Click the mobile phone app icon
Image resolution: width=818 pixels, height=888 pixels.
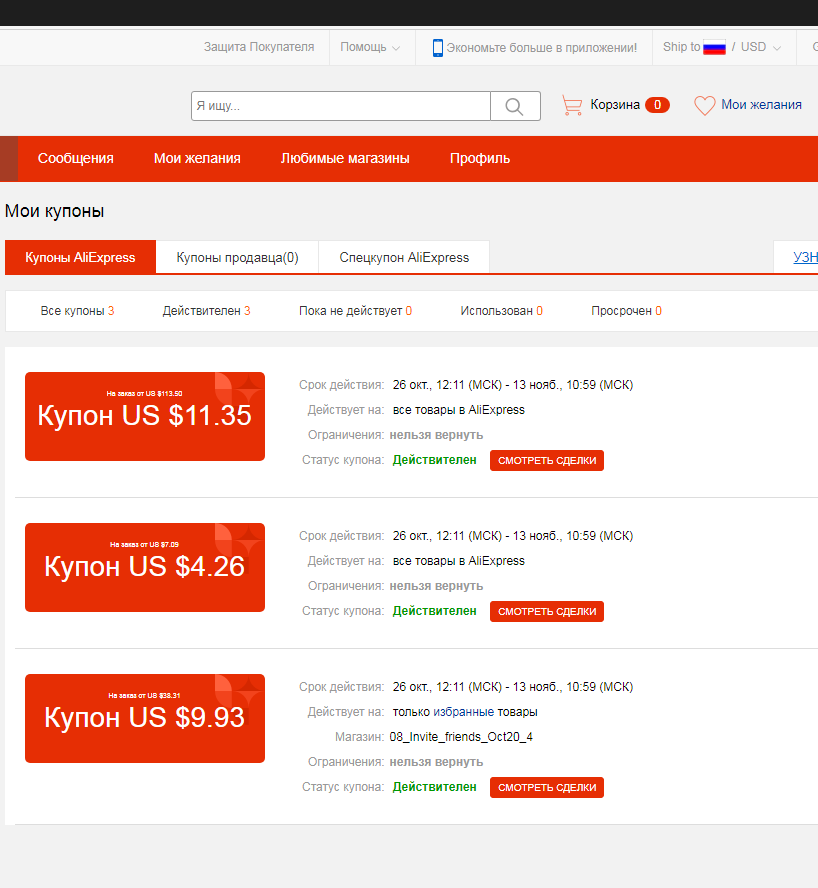coord(438,48)
